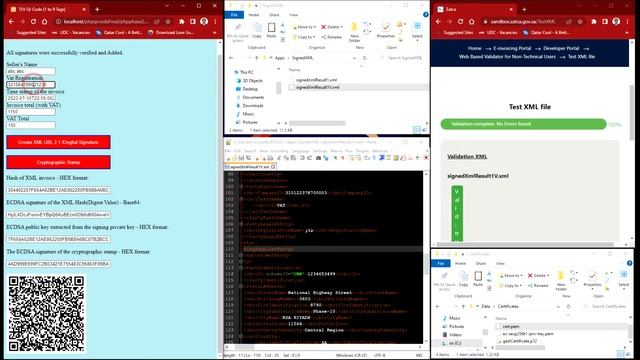Open the Suggested Sites bookmark in left browser

pos(28,32)
